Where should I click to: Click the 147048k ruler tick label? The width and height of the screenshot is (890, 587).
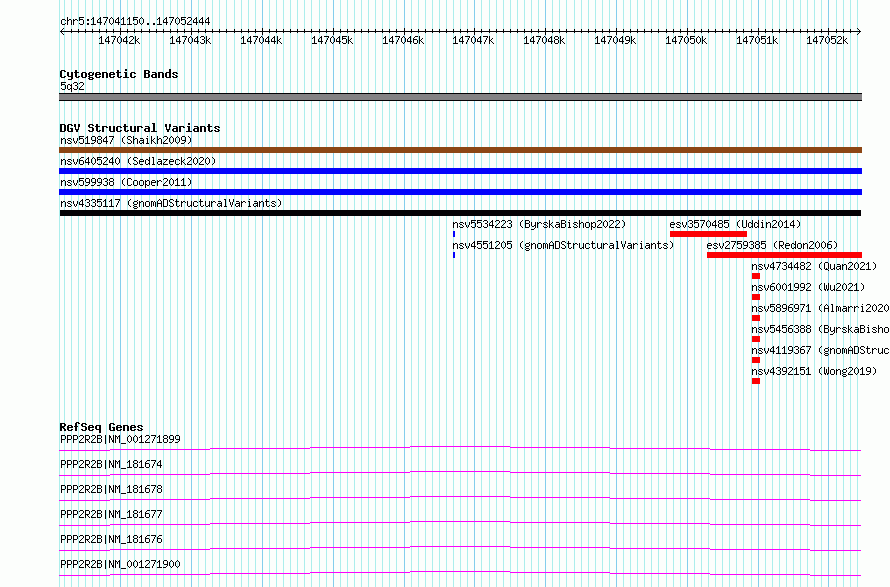(x=544, y=40)
